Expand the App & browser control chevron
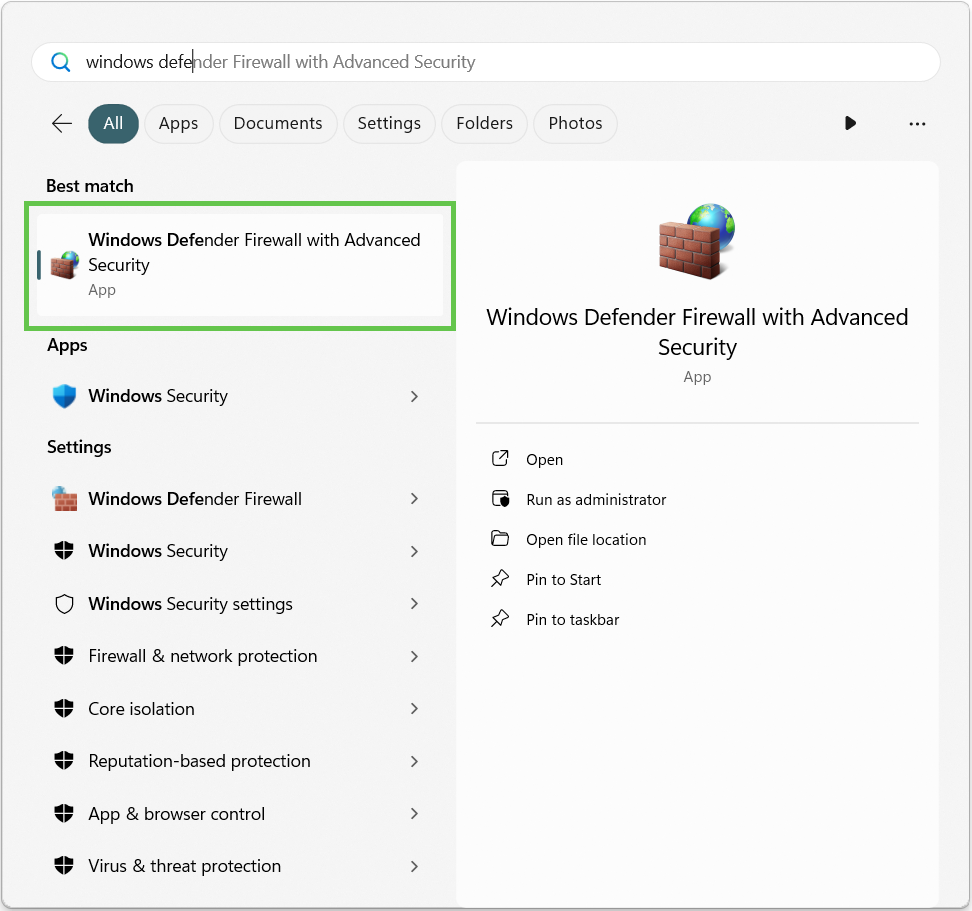This screenshot has width=972, height=911. pyautogui.click(x=415, y=814)
